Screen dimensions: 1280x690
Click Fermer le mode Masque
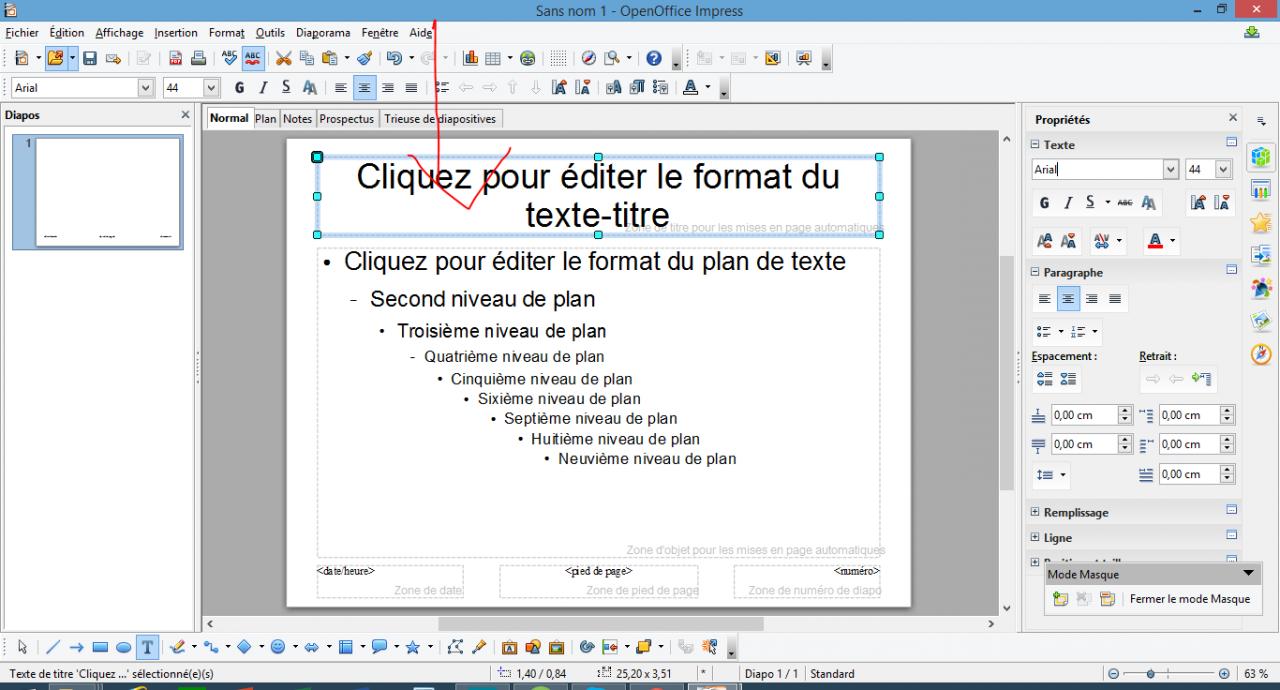pos(1190,599)
